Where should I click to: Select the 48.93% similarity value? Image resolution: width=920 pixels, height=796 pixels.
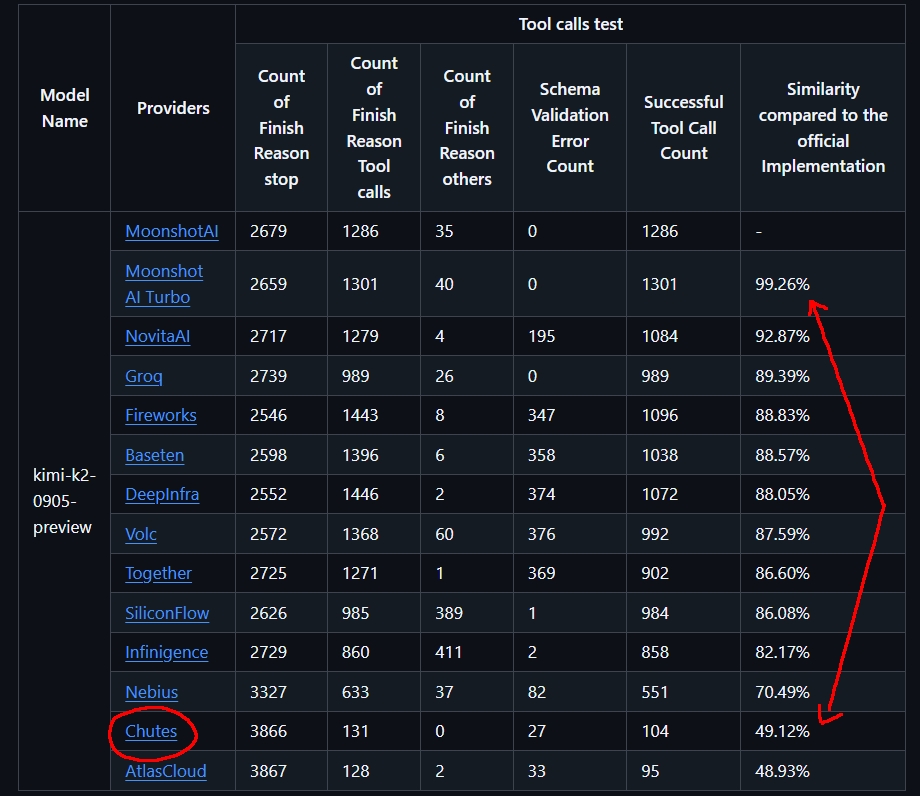[782, 771]
